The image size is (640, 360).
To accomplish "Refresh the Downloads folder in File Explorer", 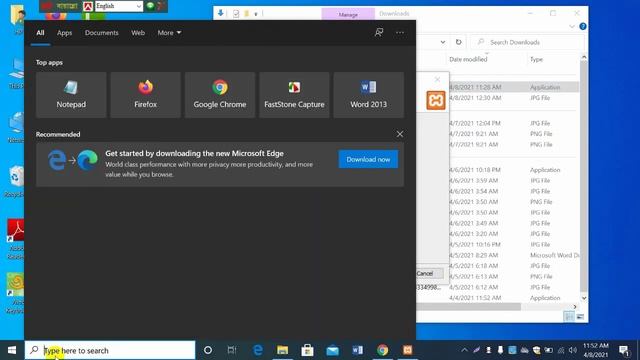I will point(458,42).
